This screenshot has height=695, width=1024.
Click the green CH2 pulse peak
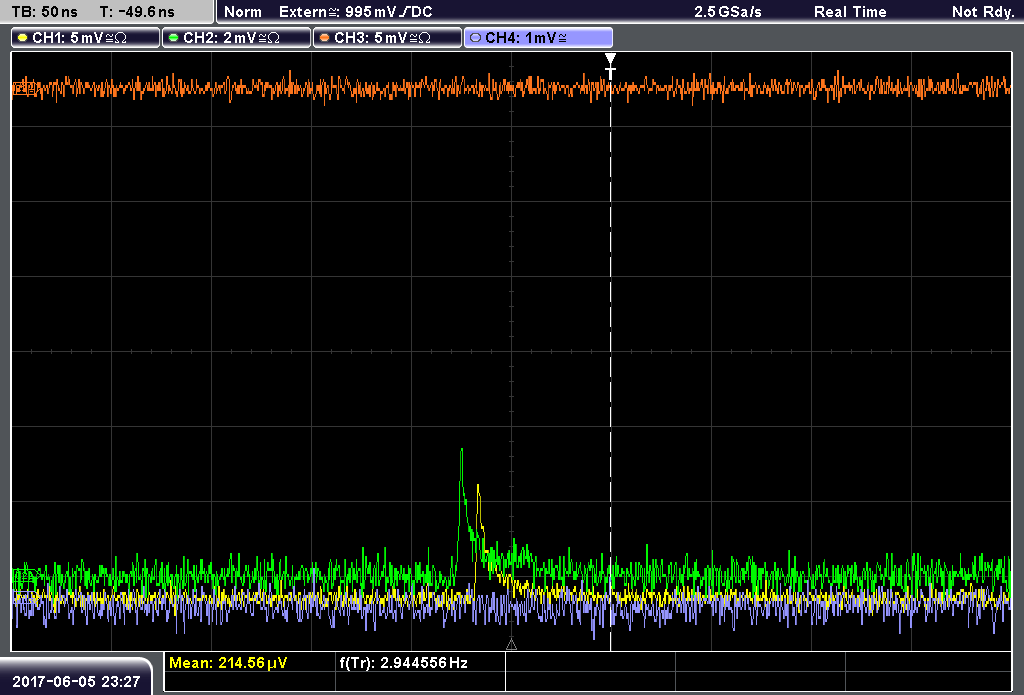pyautogui.click(x=462, y=450)
